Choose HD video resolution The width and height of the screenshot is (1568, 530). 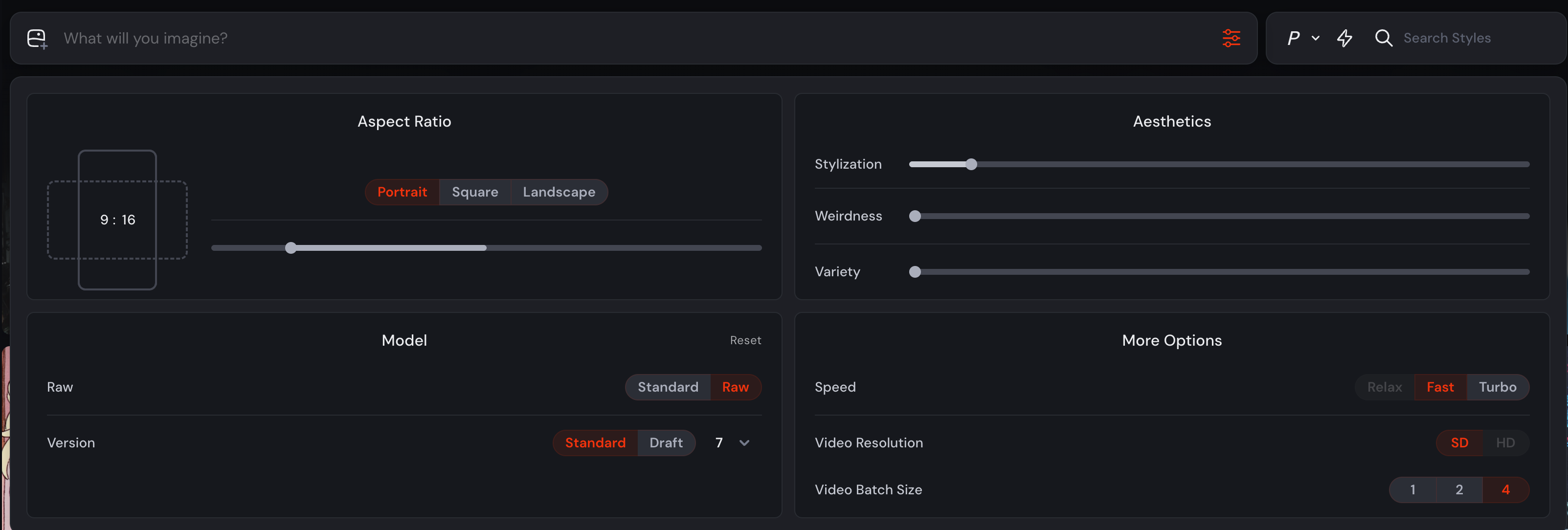point(1505,443)
